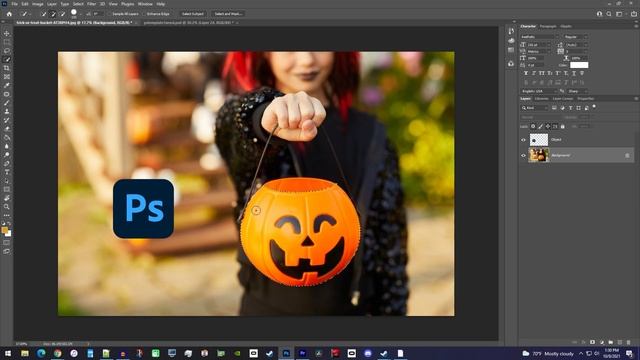The height and width of the screenshot is (360, 640).
Task: Open the font size dropdown
Action: tap(539, 44)
